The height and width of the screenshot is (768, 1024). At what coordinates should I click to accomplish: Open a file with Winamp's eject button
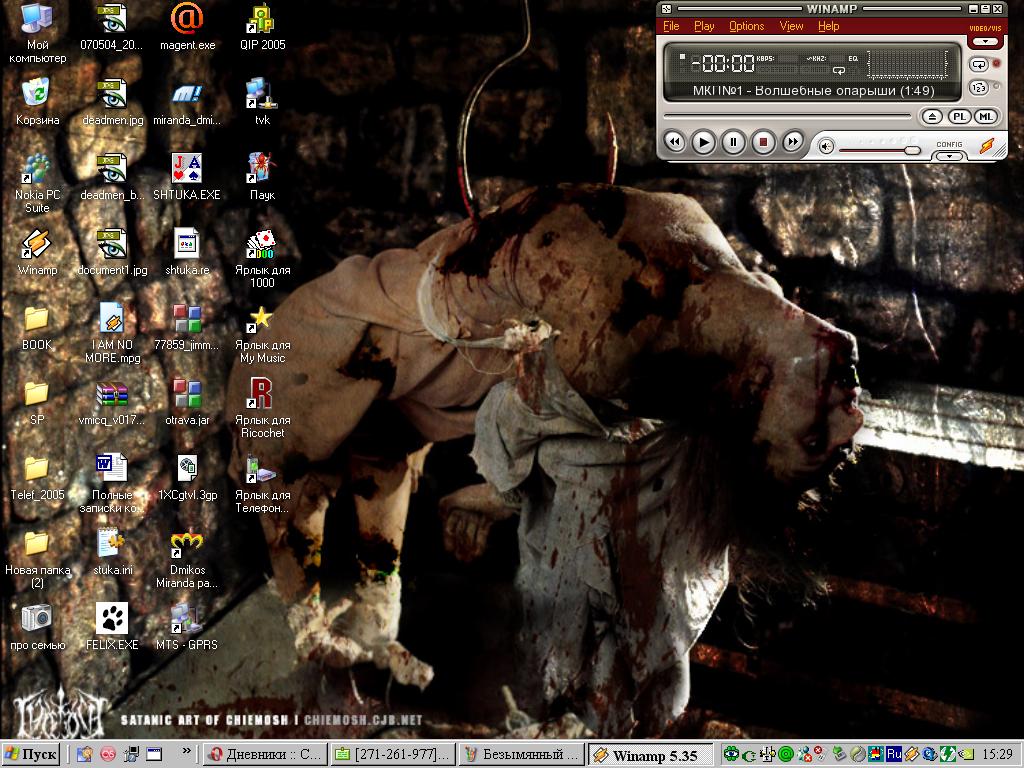(933, 117)
